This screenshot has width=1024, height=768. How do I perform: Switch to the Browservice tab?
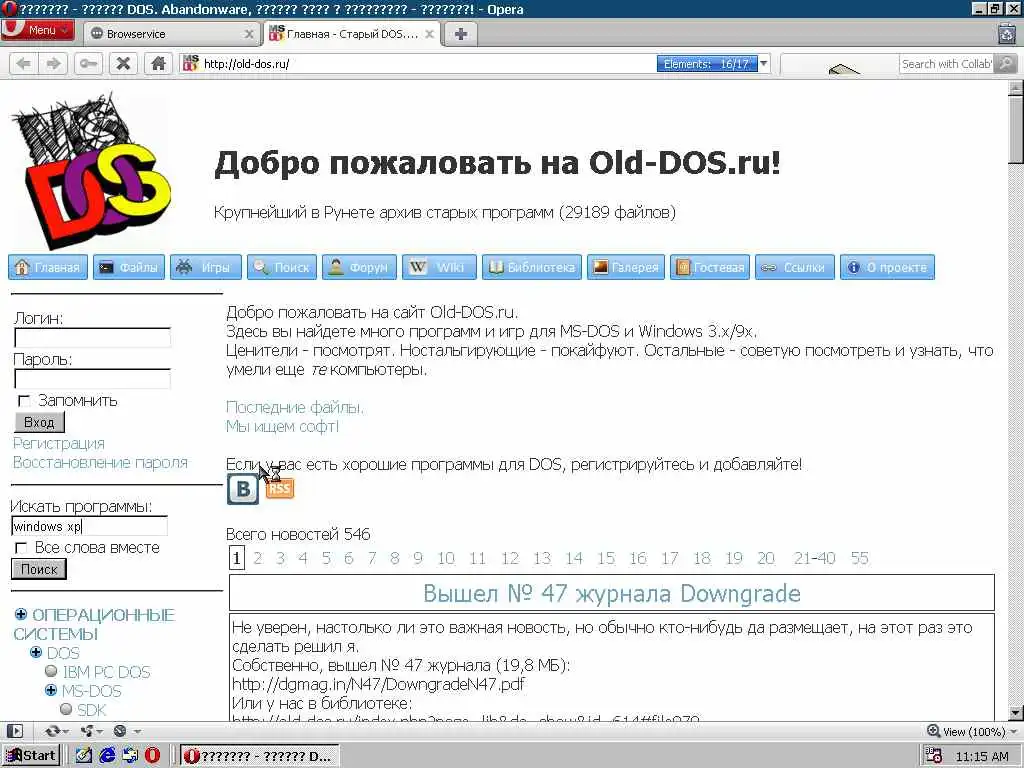170,34
